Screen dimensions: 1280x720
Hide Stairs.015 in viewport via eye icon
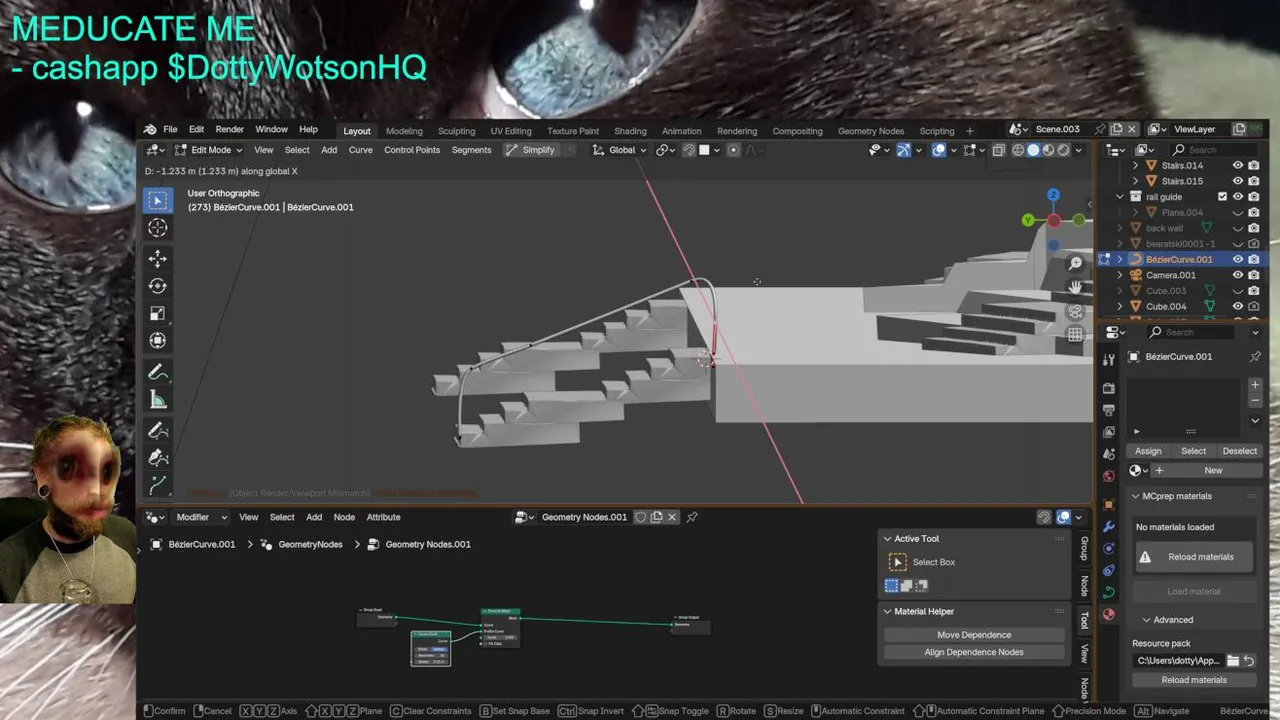(x=1238, y=181)
